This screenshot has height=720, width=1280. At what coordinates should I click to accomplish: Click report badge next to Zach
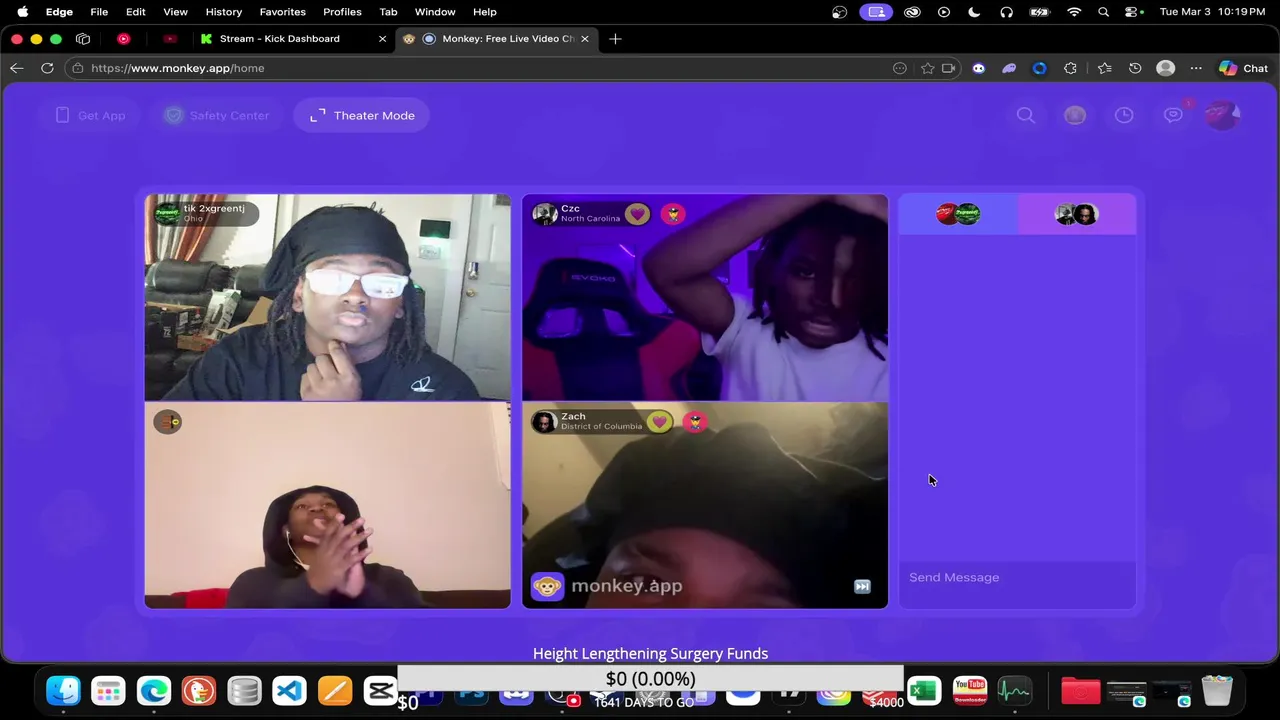[x=695, y=422]
